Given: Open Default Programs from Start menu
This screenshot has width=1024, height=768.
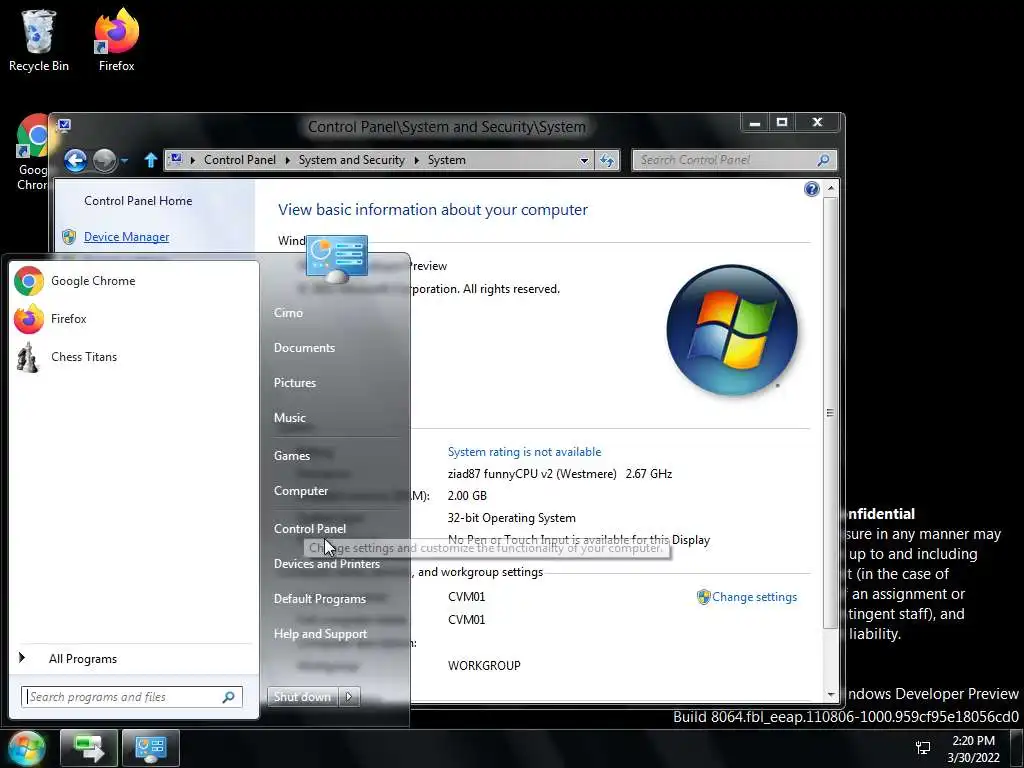Looking at the screenshot, I should point(320,599).
